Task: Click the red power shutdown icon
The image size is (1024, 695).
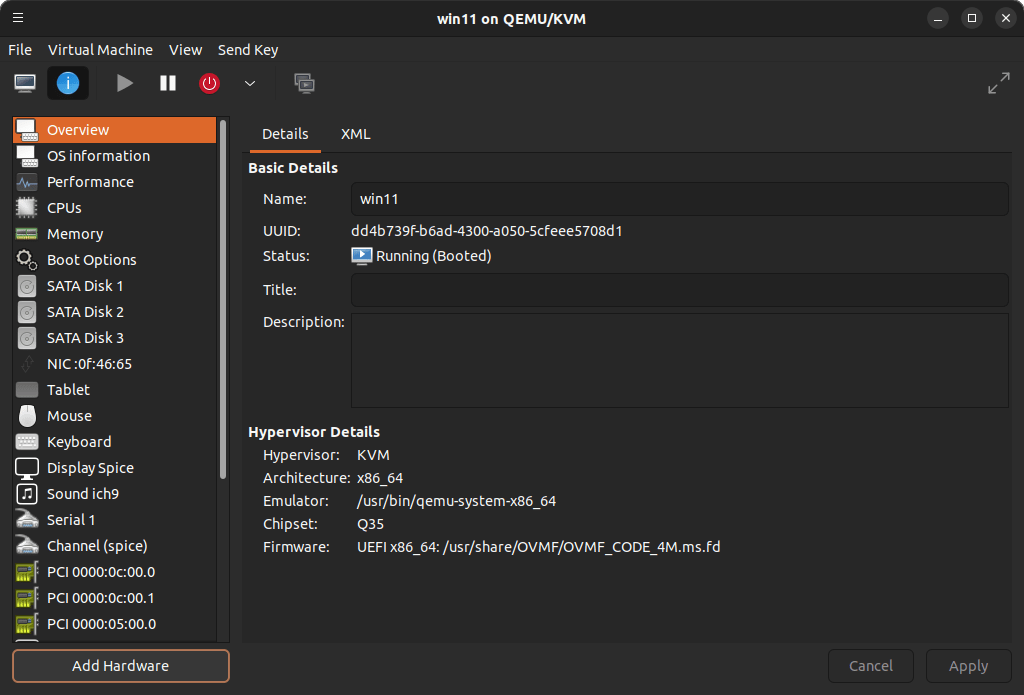Action: tap(209, 83)
